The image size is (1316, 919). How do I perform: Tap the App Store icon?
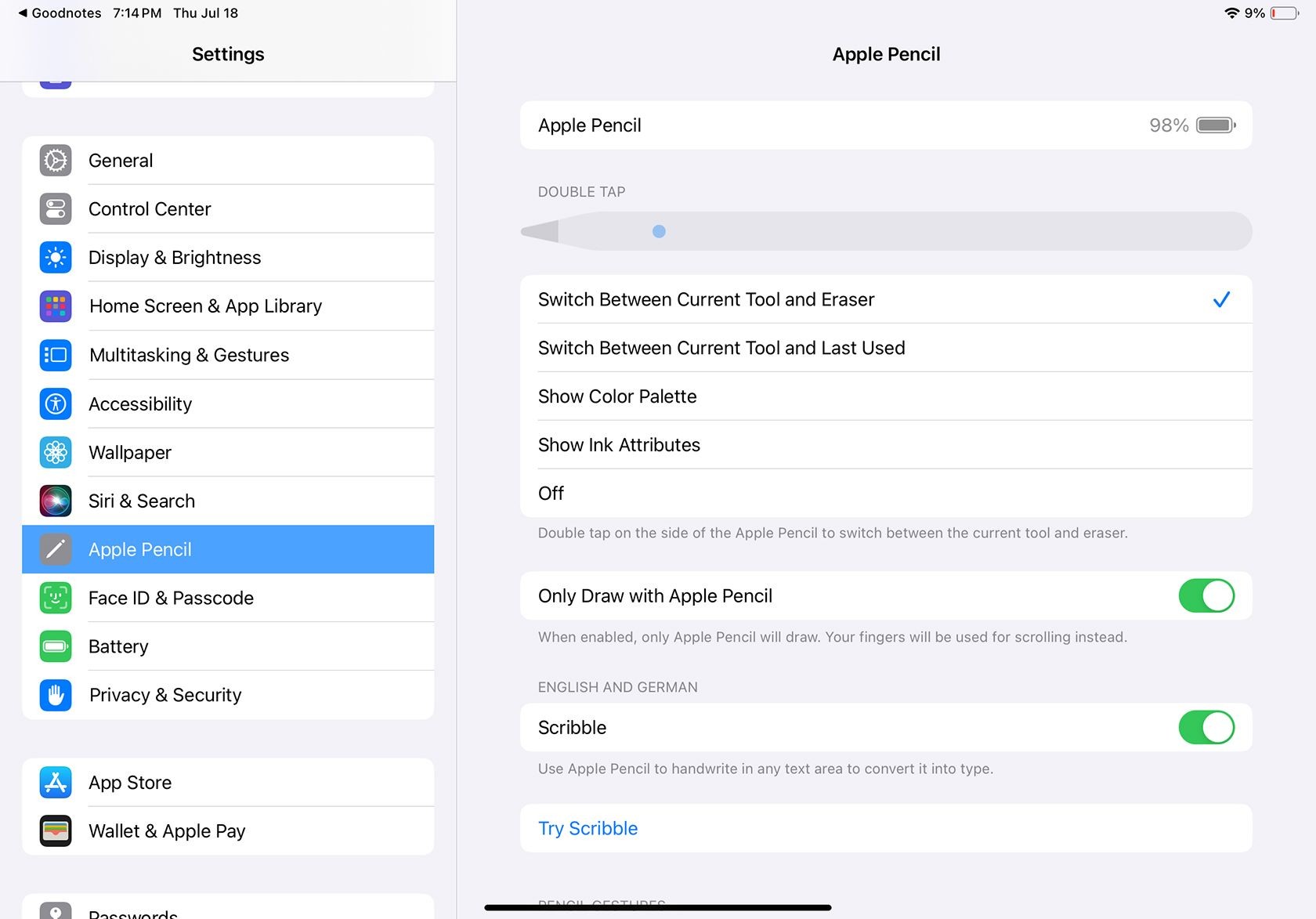coord(56,783)
